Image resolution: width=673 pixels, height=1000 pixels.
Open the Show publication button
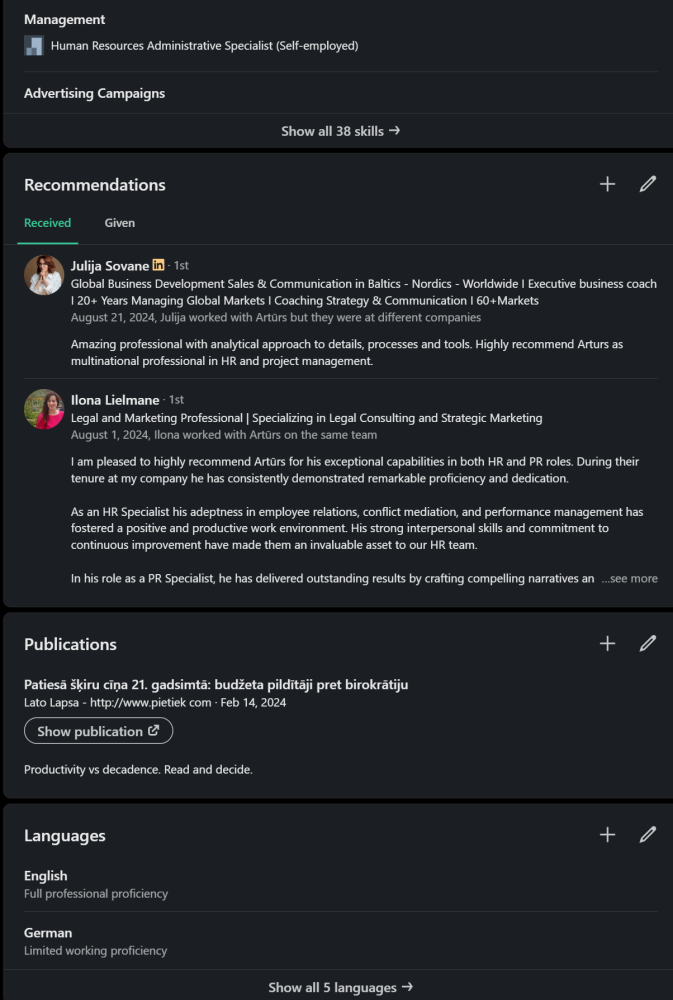point(98,731)
